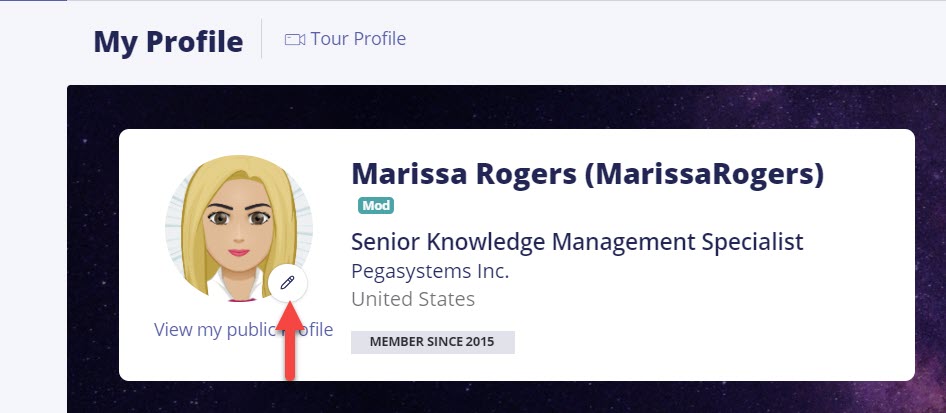This screenshot has width=946, height=413.
Task: Click the teal Mod badge
Action: (x=376, y=206)
